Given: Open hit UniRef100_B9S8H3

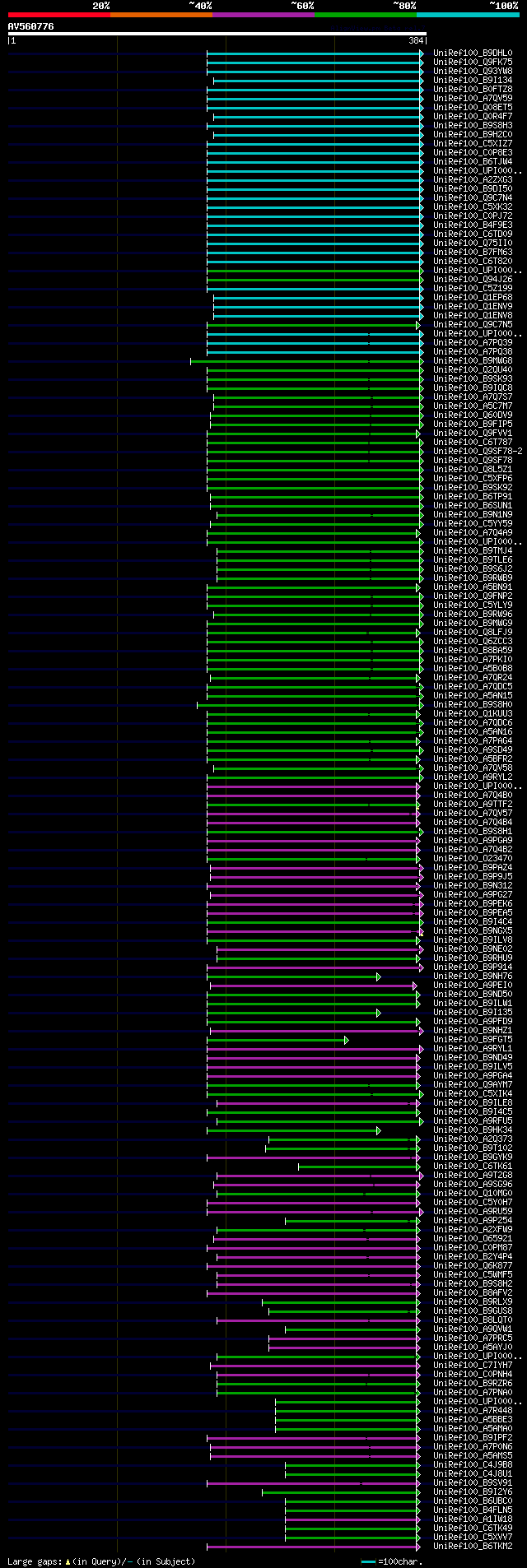Looking at the screenshot, I should [473, 126].
